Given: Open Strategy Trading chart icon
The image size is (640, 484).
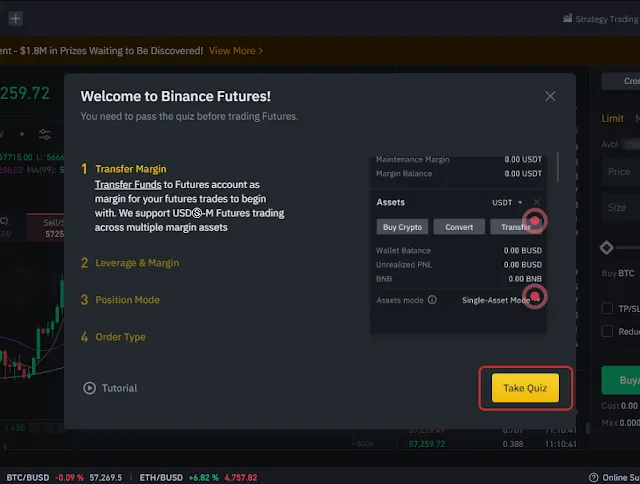Looking at the screenshot, I should click(567, 18).
